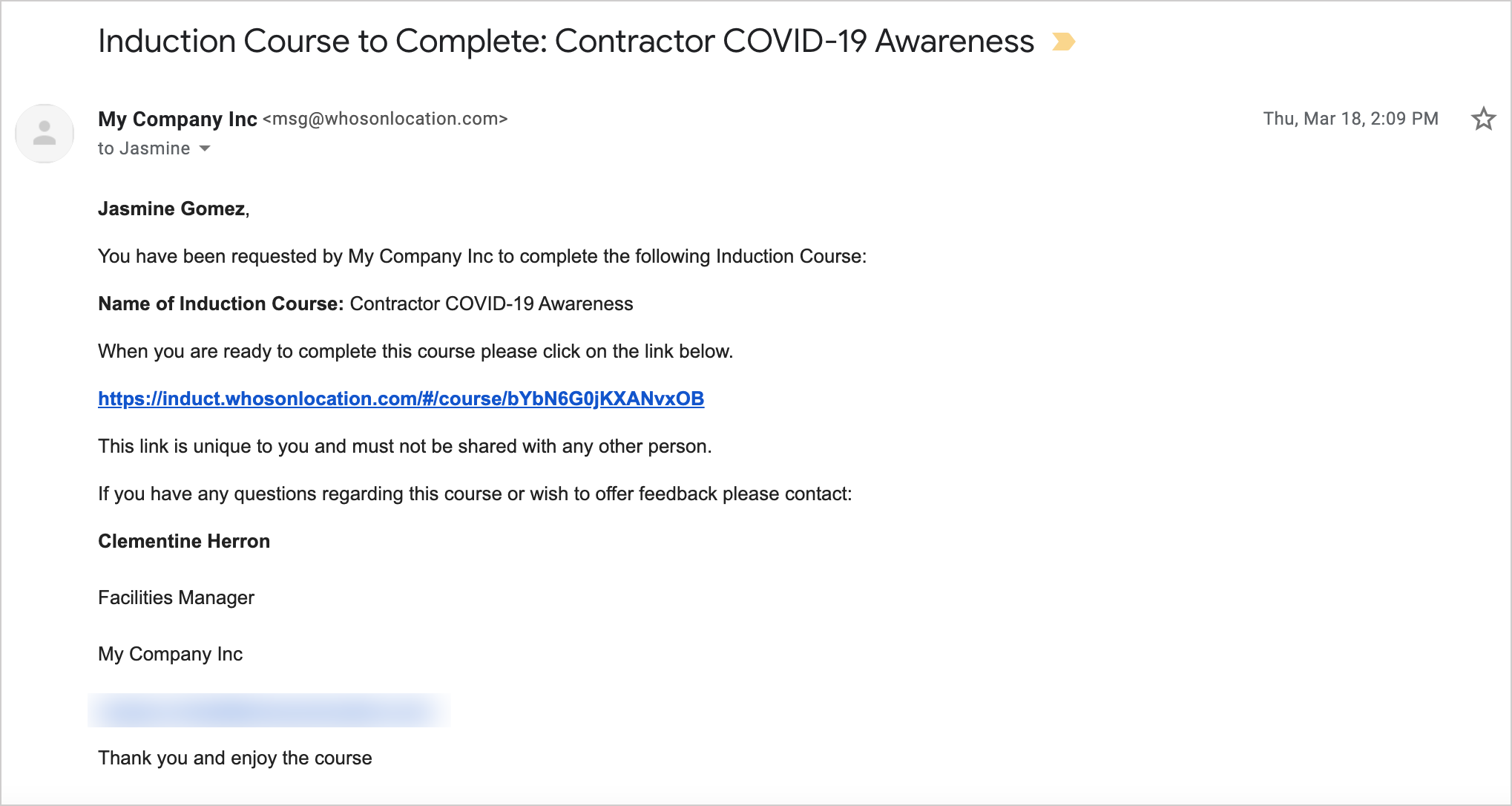Click sender name My Company Inc
This screenshot has height=806, width=1512.
[x=177, y=119]
